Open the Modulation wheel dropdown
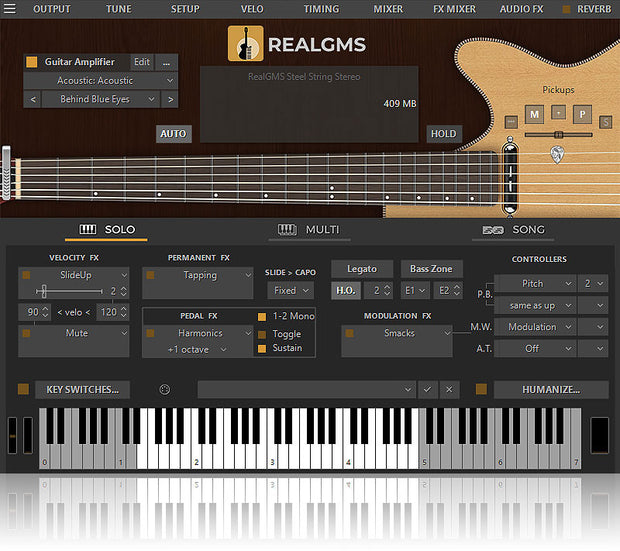 tap(535, 327)
